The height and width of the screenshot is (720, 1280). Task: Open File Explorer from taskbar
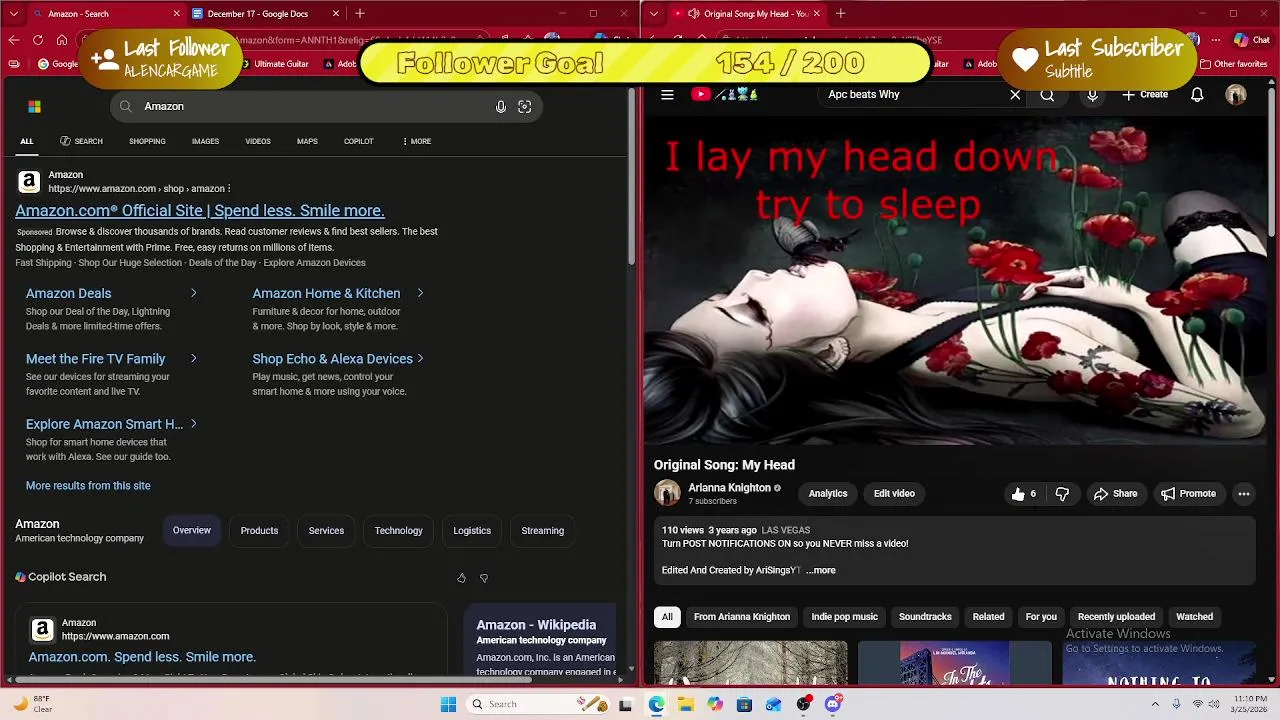click(686, 704)
